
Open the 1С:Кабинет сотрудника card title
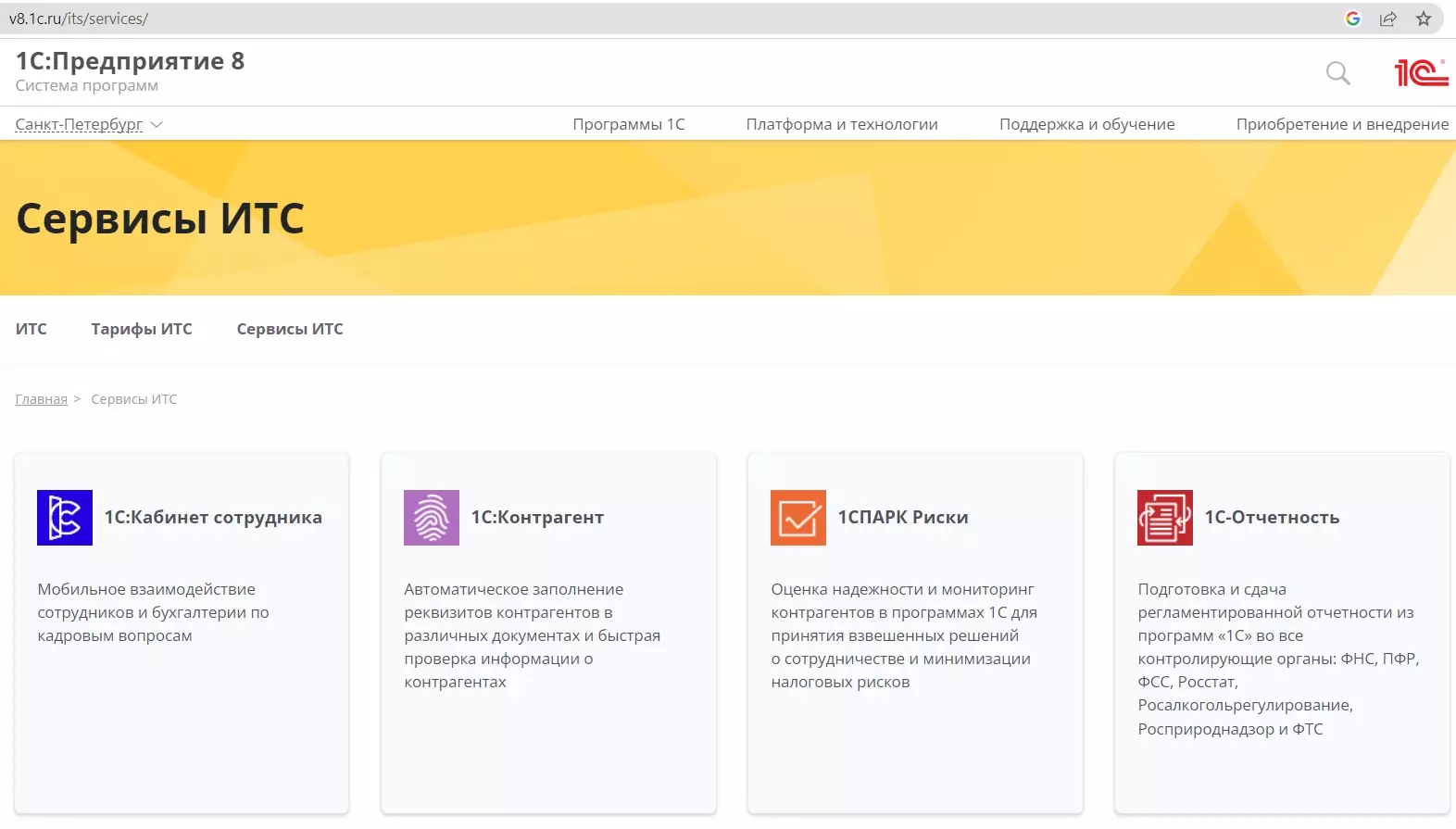point(213,518)
